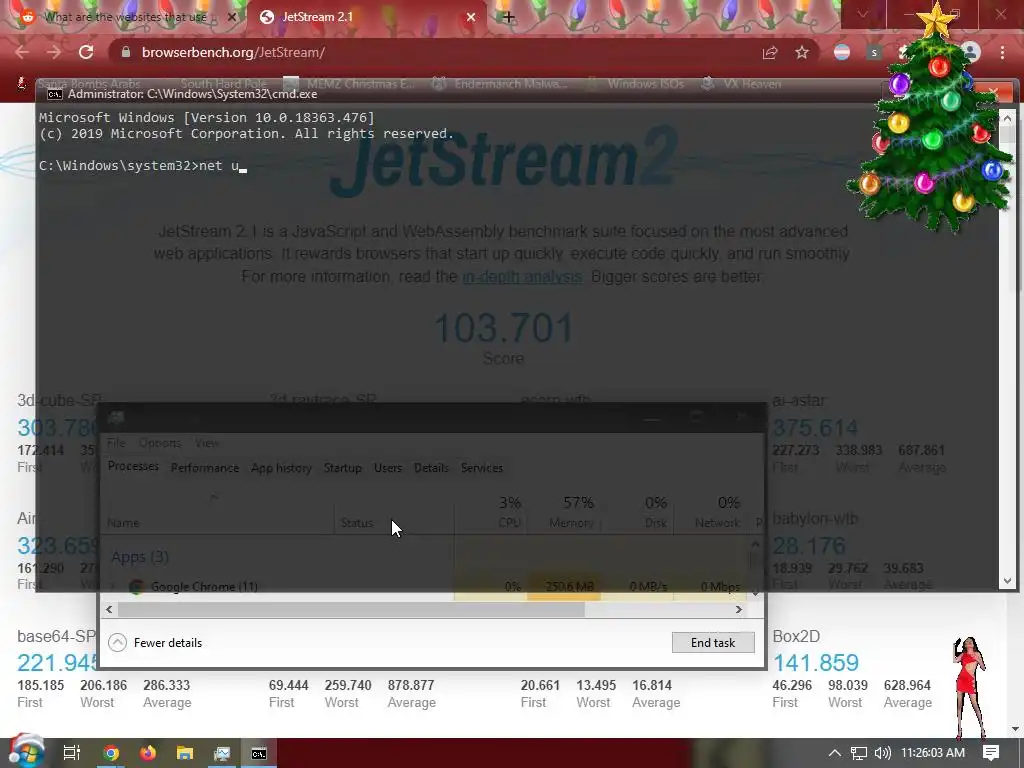Screen dimensions: 1024x768
Task: View site security lock info
Action: 126,52
